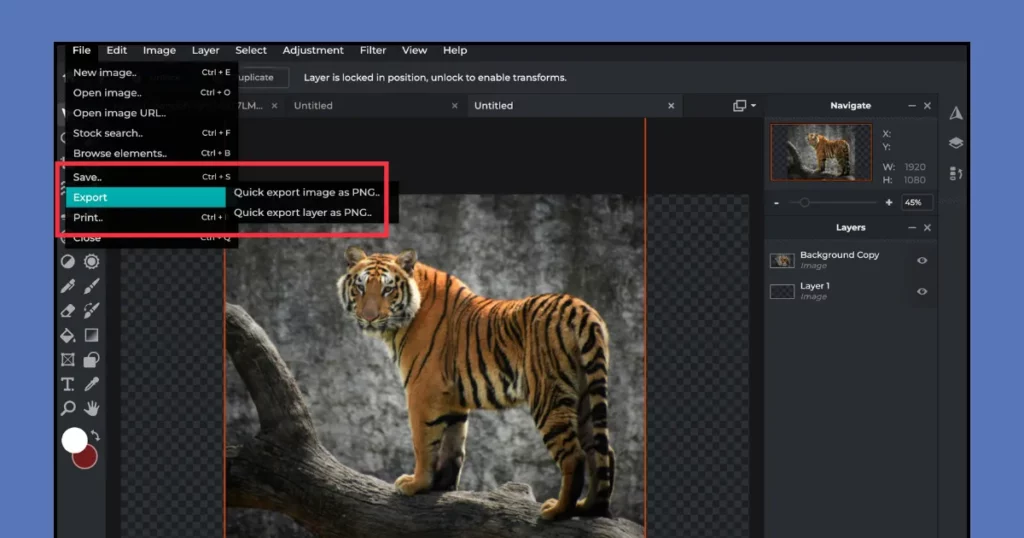The width and height of the screenshot is (1024, 538).
Task: Click the zoom in plus button
Action: (x=888, y=203)
